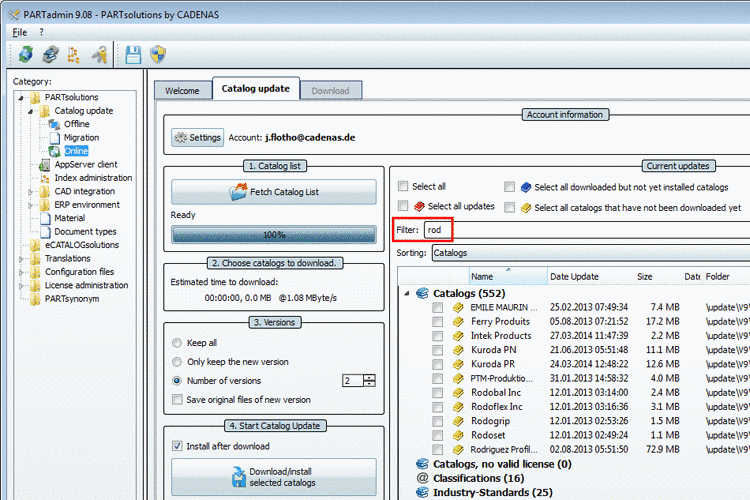
Task: Check the Rodogrip catalog row checkbox
Action: click(x=437, y=421)
